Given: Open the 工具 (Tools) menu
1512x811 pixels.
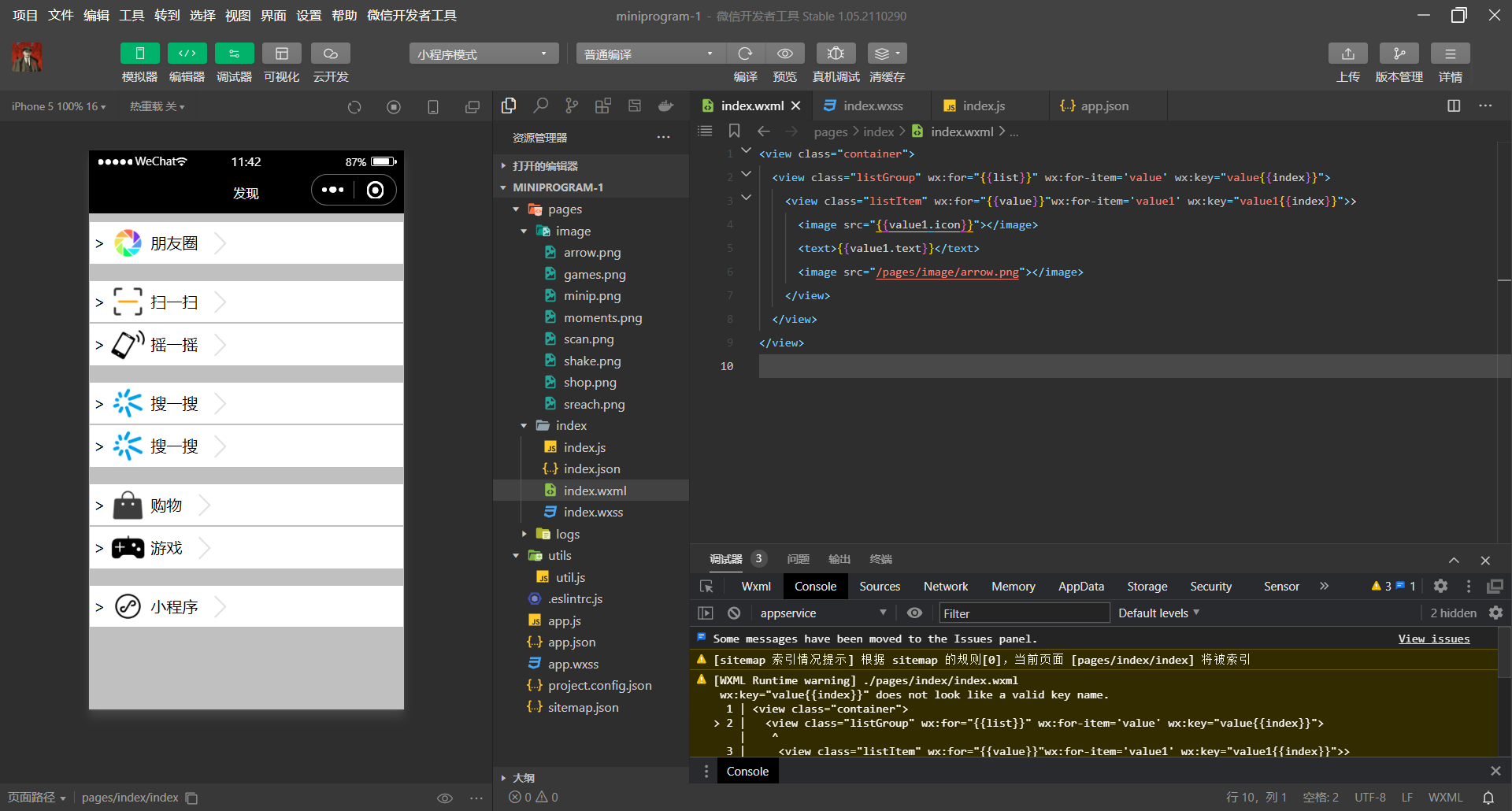Looking at the screenshot, I should 132,15.
